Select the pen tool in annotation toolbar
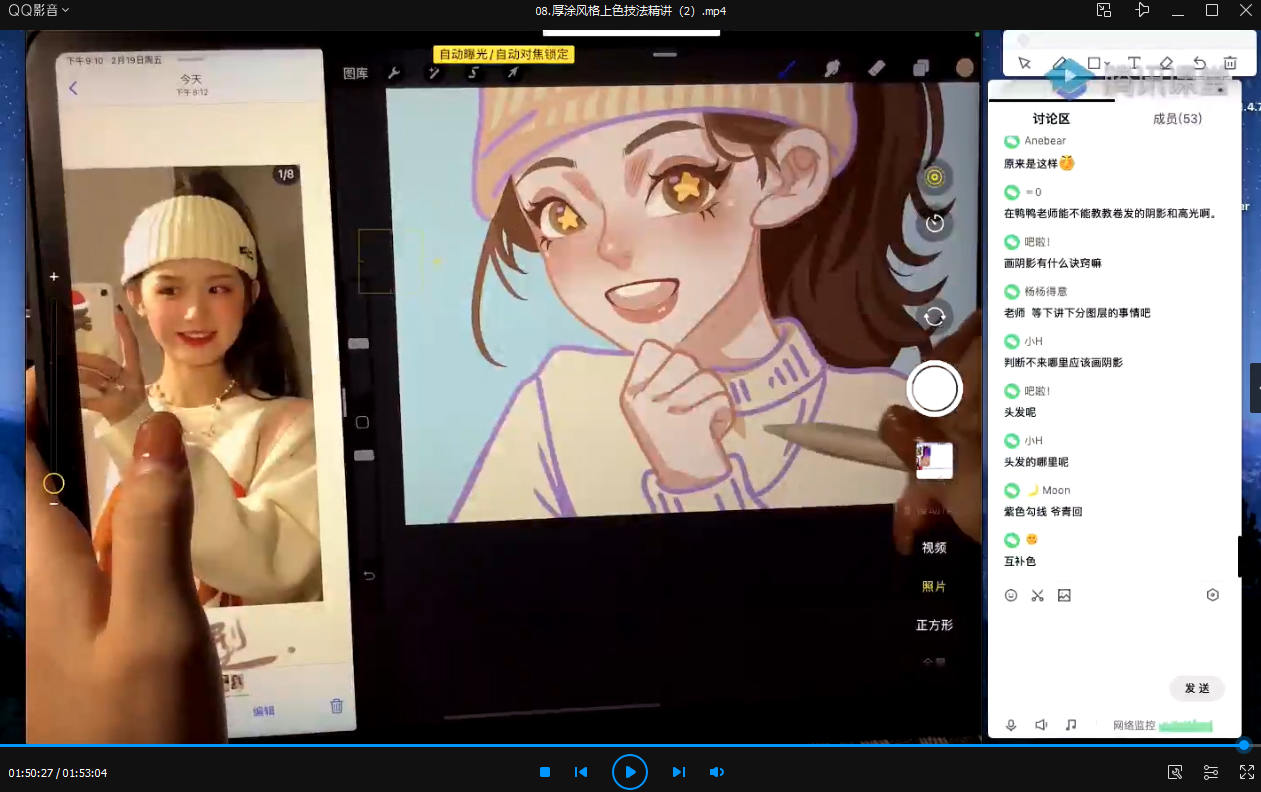 click(1060, 63)
